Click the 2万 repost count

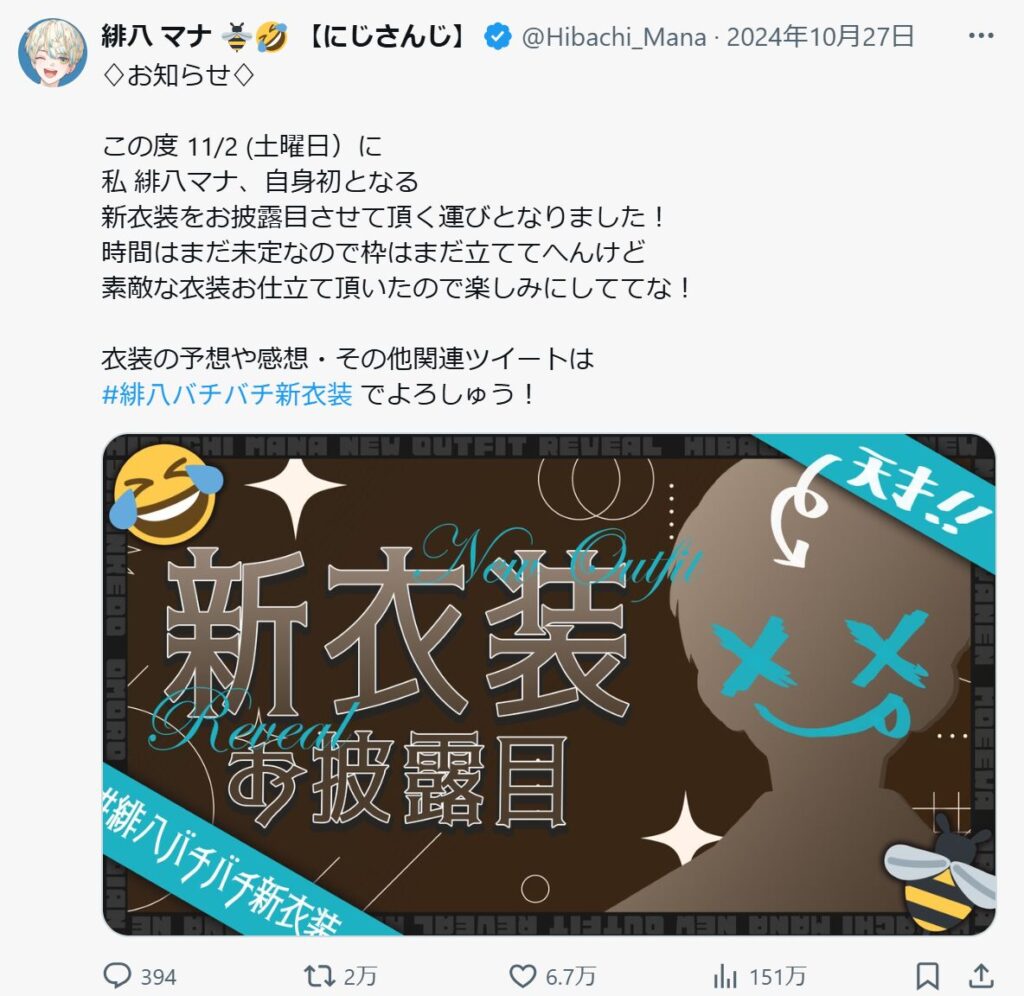(360, 976)
